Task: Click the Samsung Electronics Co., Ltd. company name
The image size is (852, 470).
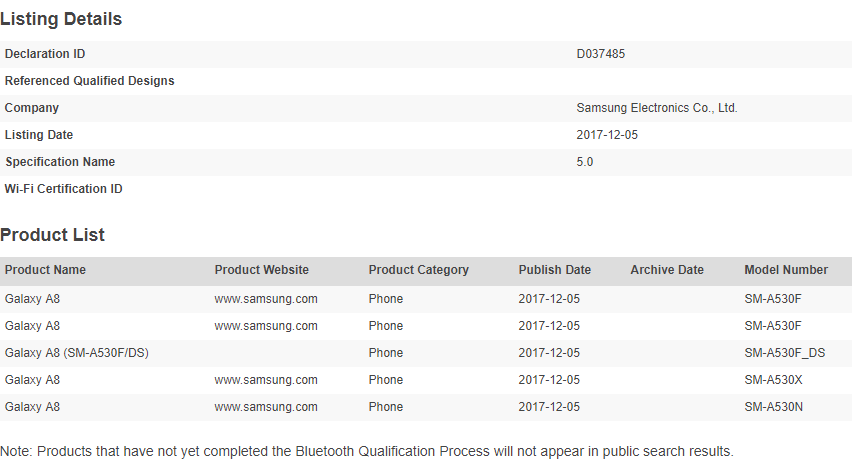Action: [656, 108]
